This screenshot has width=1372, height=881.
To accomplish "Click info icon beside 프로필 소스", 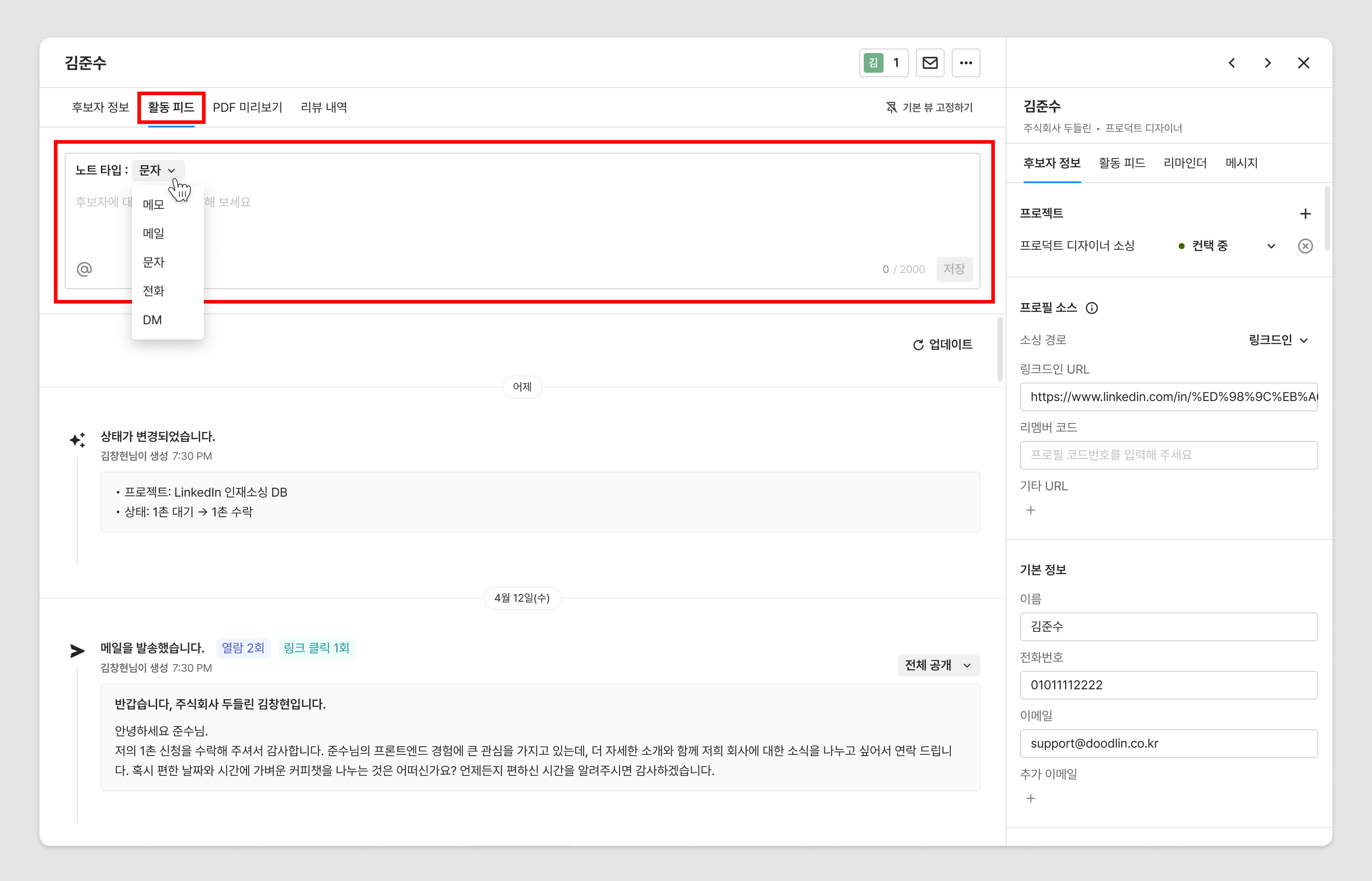I will (1091, 308).
